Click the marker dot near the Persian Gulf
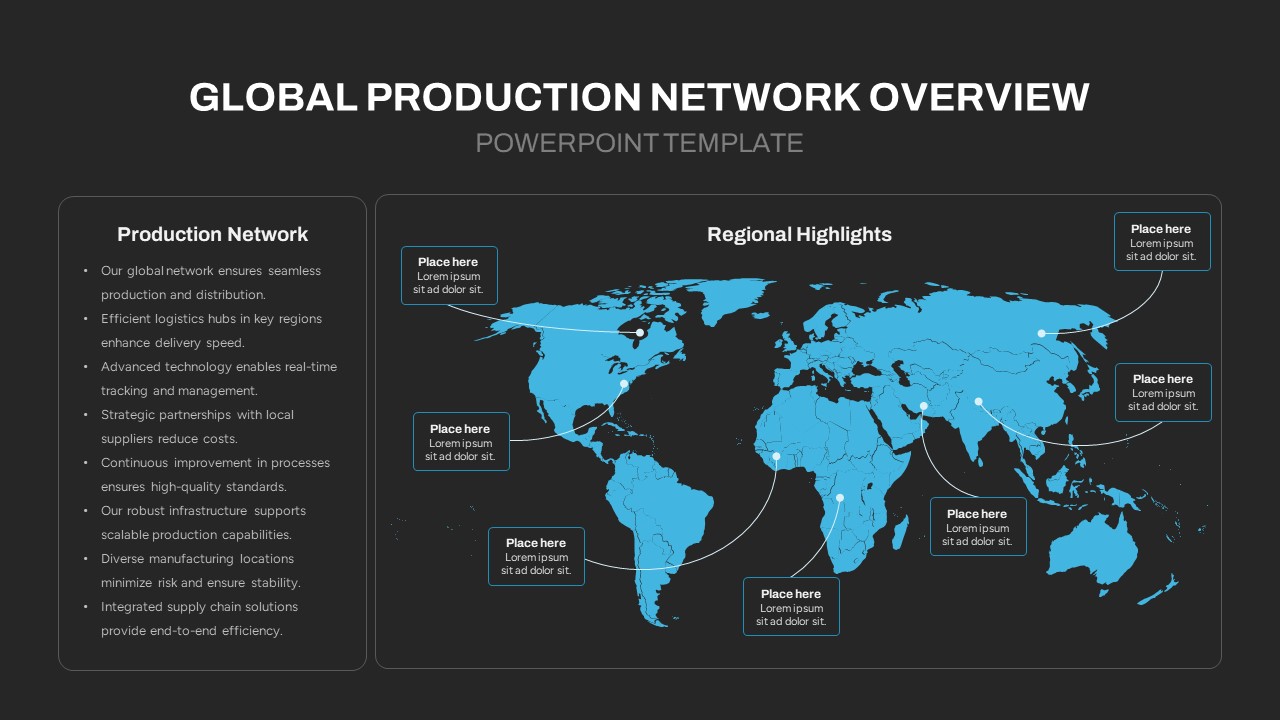 [924, 406]
